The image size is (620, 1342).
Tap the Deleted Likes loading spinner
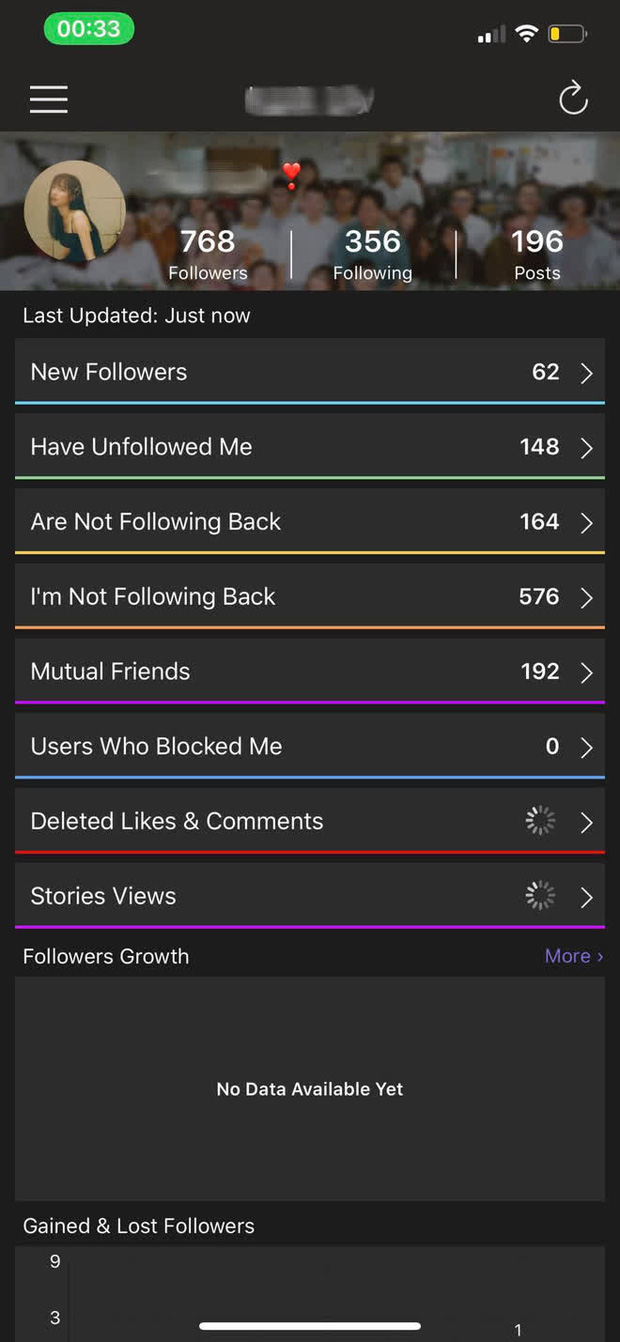[x=540, y=821]
